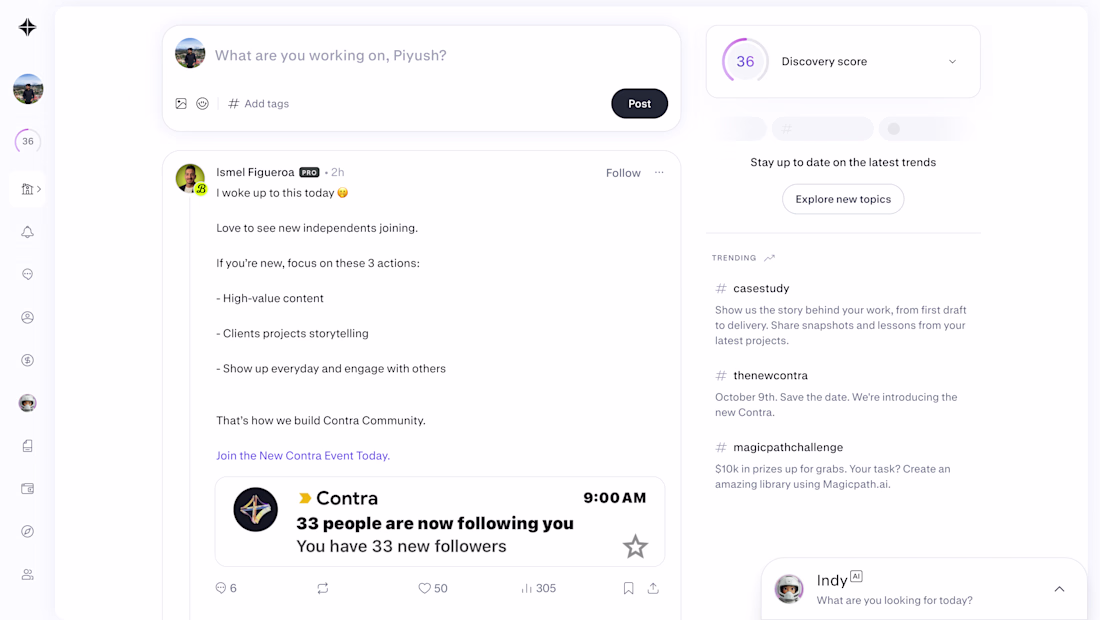Screen dimensions: 1100x620
Task: Open the notifications bell in sidebar
Action: [x=28, y=232]
